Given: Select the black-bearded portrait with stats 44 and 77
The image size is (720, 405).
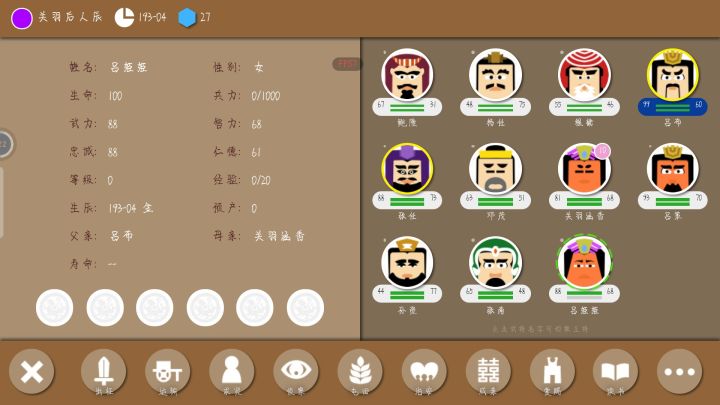Looking at the screenshot, I should click(x=407, y=263).
